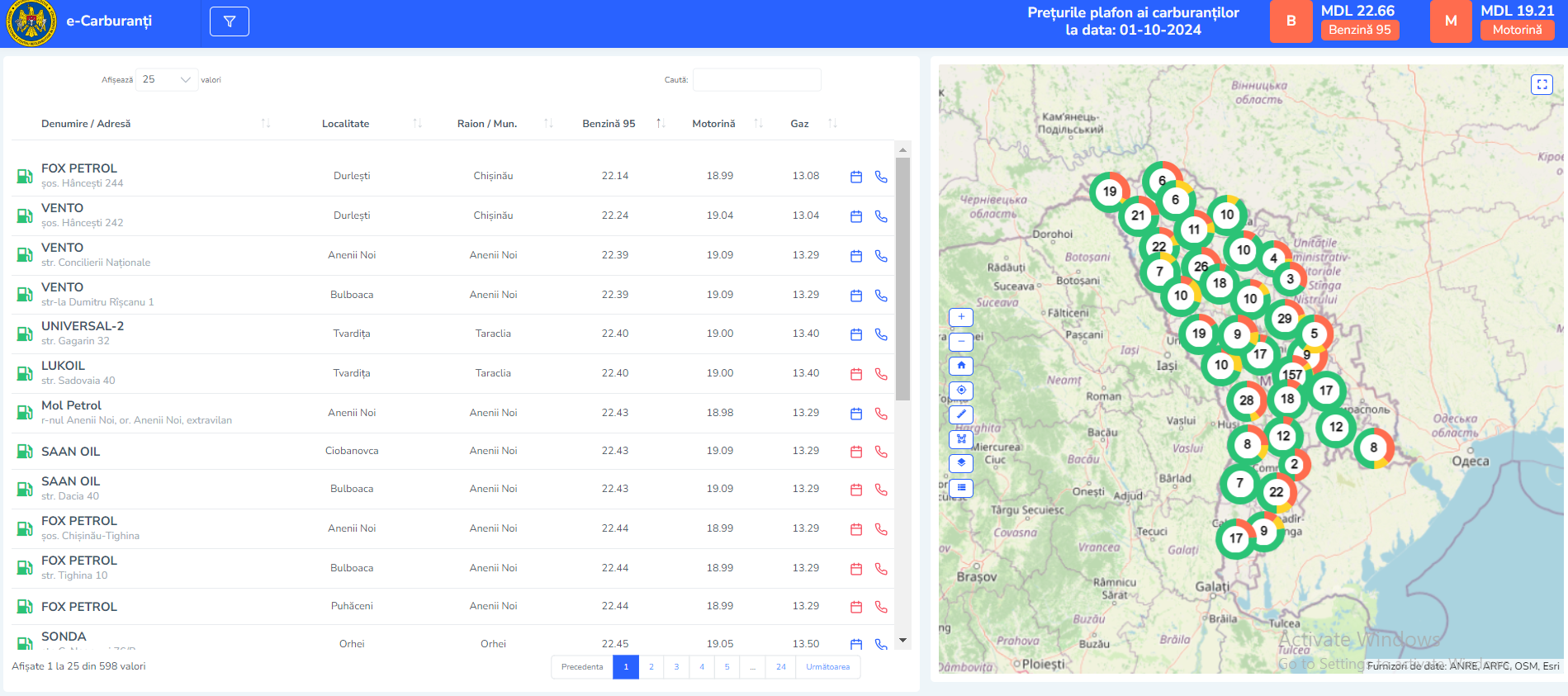Viewport: 1568px width, 696px height.
Task: Jump to page 24 of results
Action: (781, 667)
